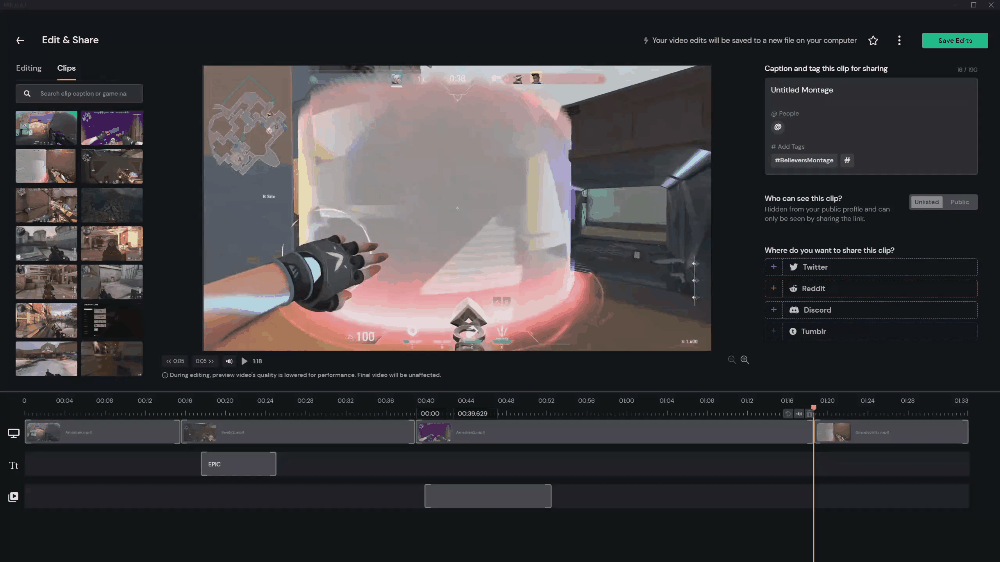Click the Save Edits button

[955, 40]
